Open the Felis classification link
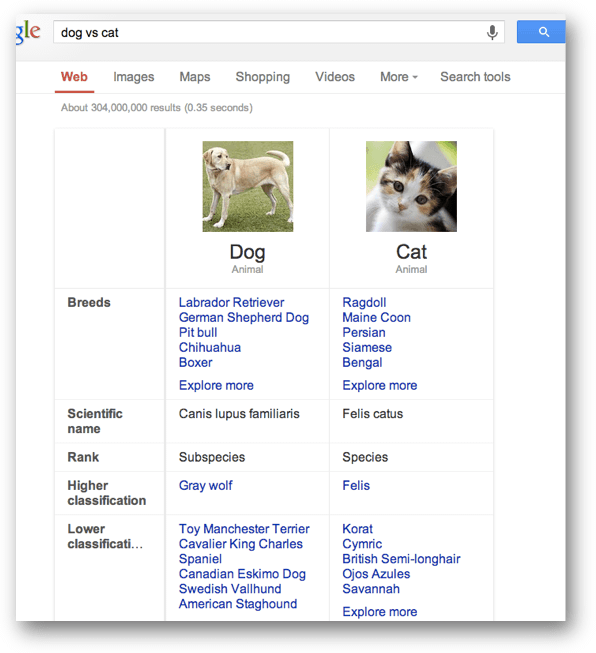 coord(356,486)
